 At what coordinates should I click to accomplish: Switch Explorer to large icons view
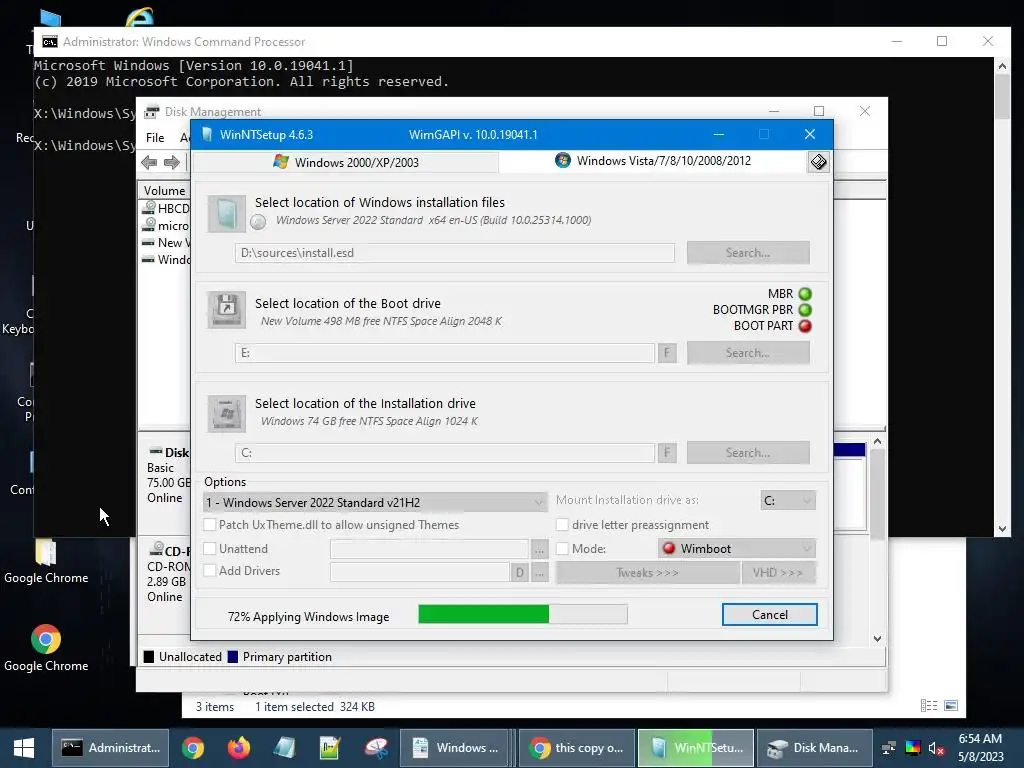pos(952,705)
